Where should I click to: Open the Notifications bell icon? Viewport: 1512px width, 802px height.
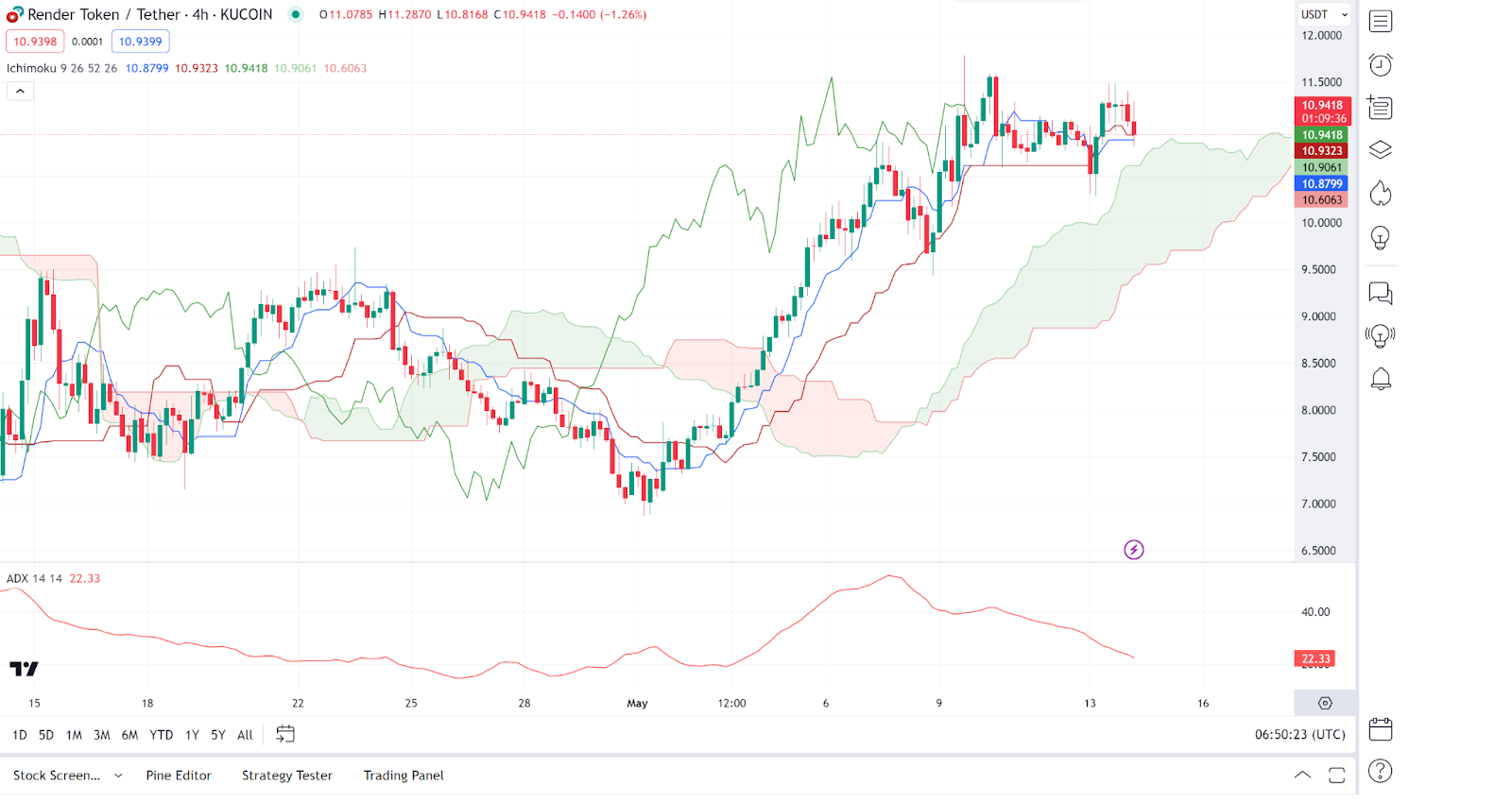click(x=1381, y=379)
